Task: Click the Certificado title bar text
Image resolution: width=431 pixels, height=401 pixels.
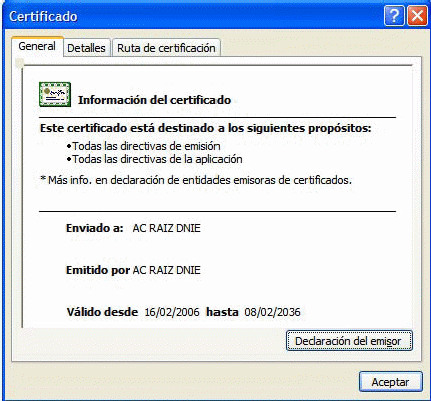Action: [43, 16]
